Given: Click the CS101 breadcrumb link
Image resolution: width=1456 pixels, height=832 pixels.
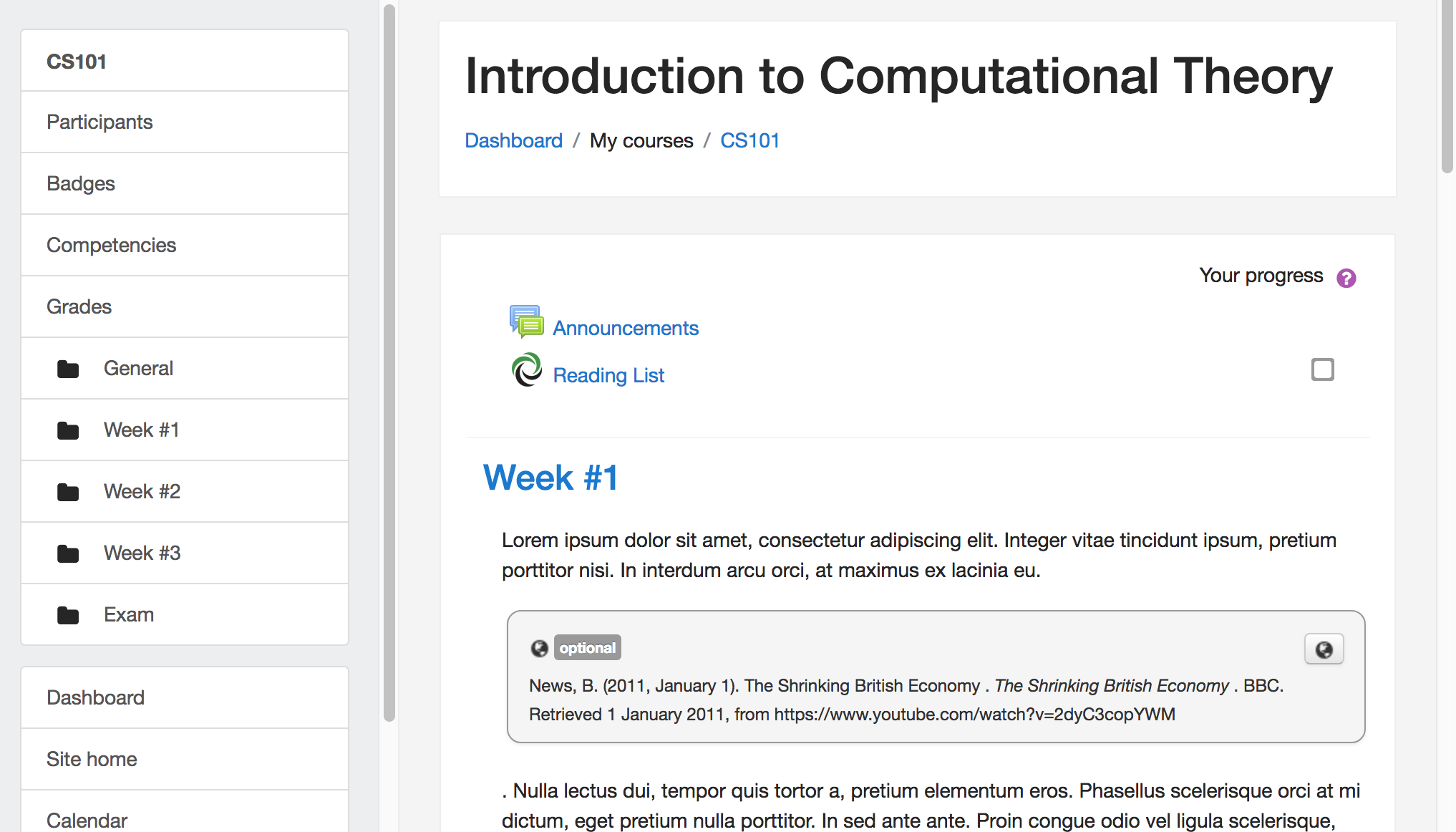Looking at the screenshot, I should click(x=749, y=140).
